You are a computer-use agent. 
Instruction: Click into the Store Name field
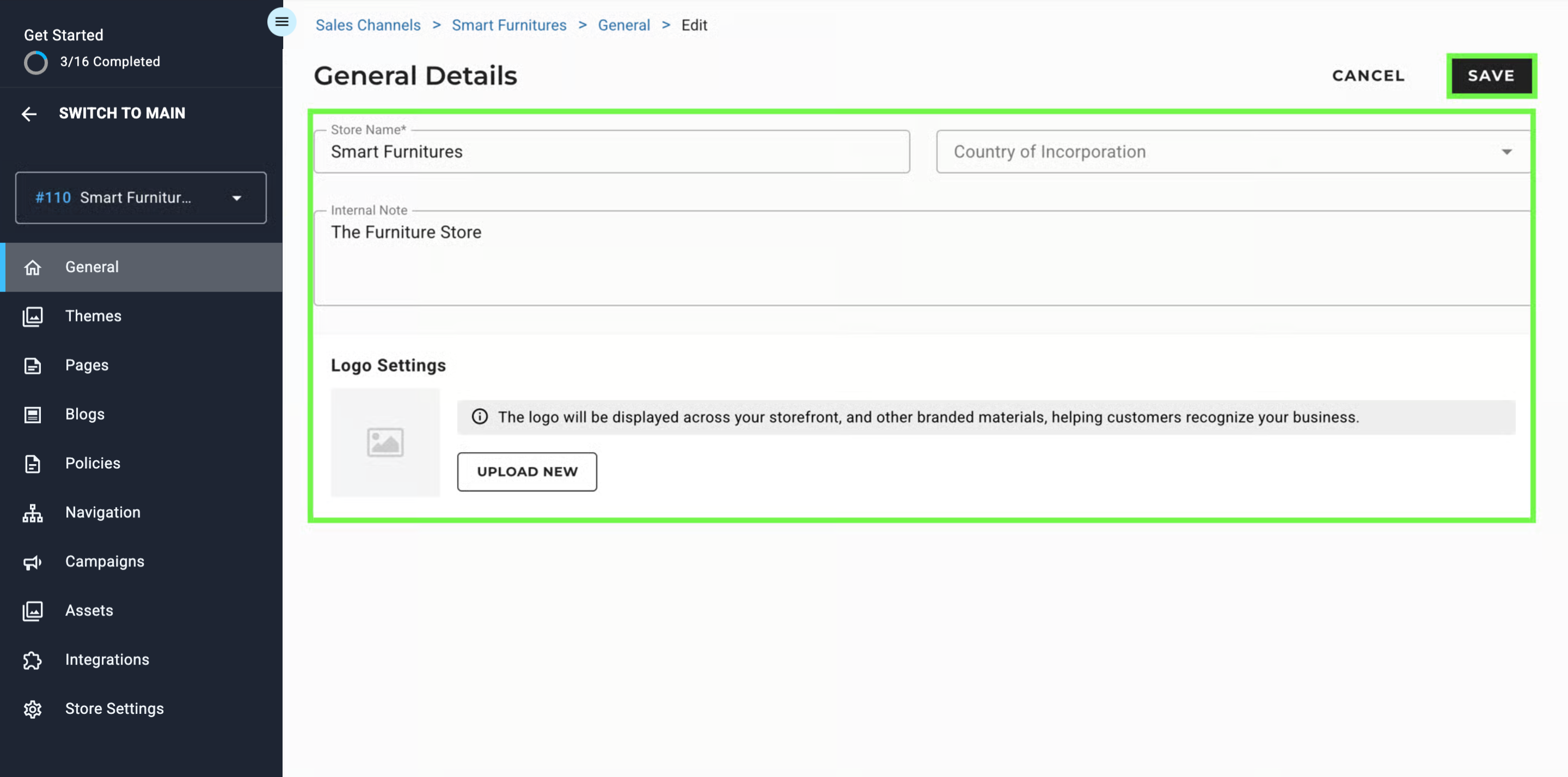click(612, 151)
